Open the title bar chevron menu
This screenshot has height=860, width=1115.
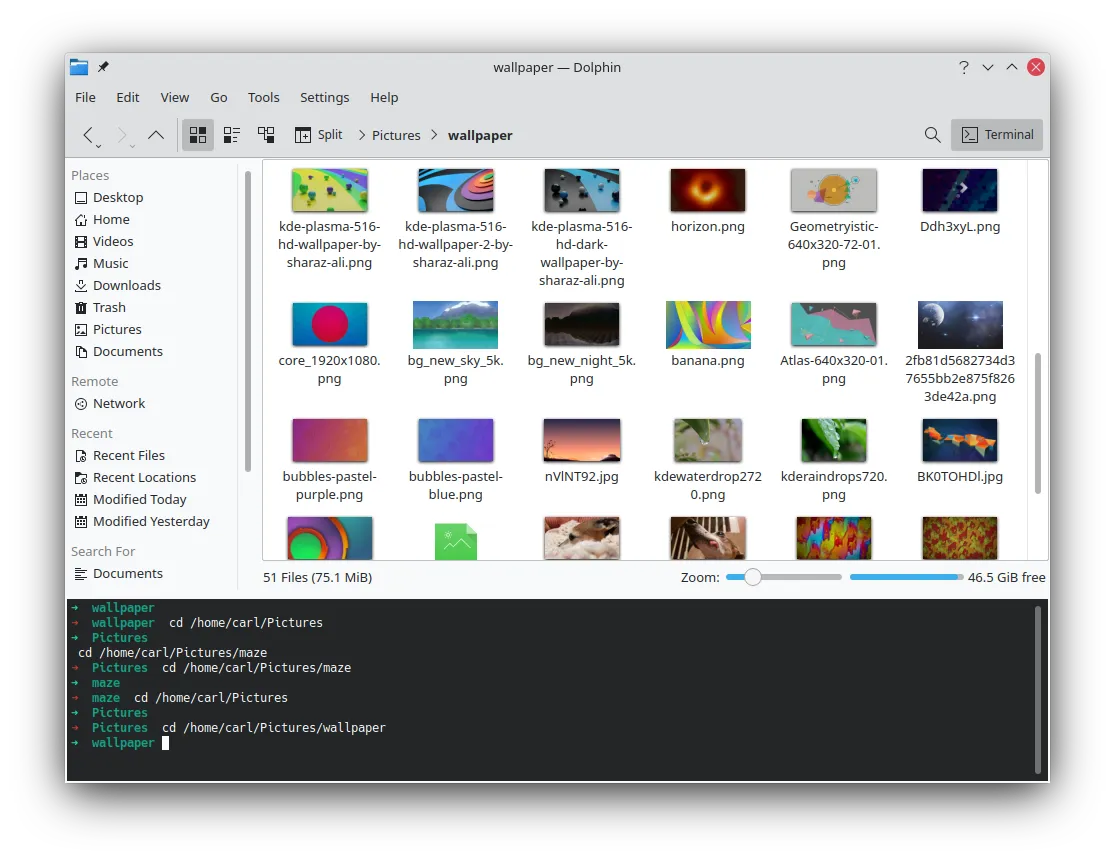click(x=987, y=67)
